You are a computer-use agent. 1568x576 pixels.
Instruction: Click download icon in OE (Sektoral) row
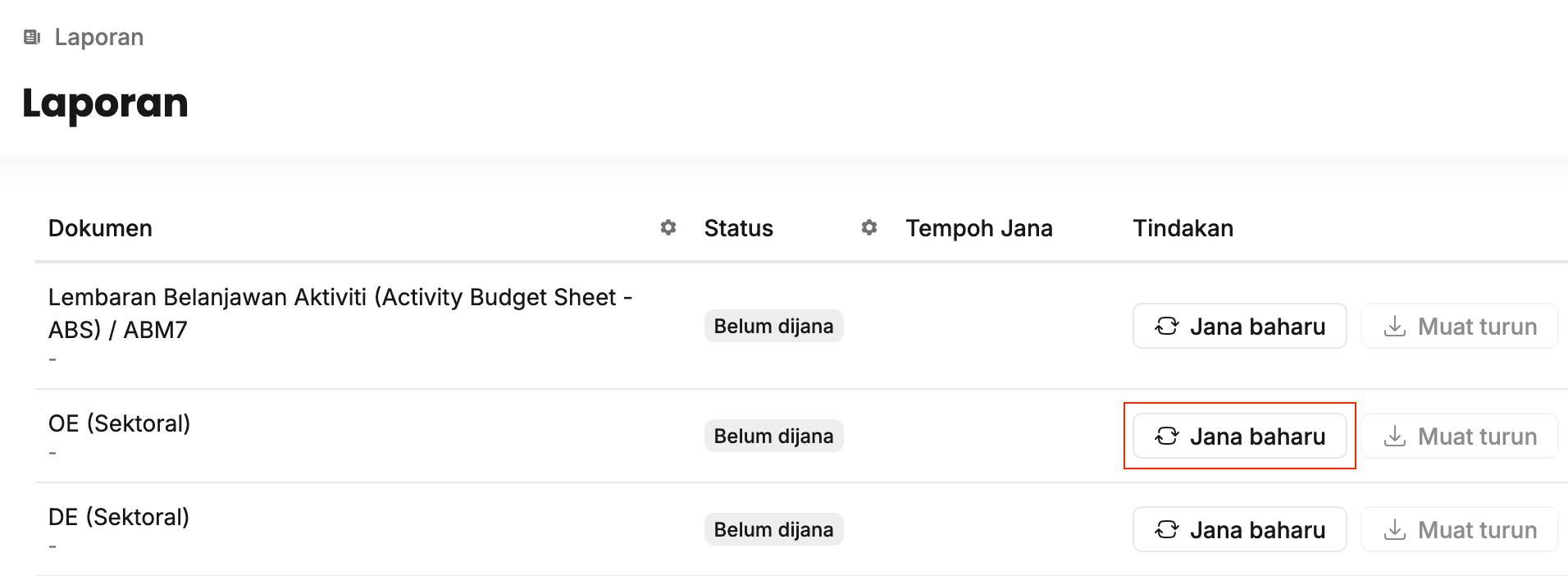pos(1394,437)
